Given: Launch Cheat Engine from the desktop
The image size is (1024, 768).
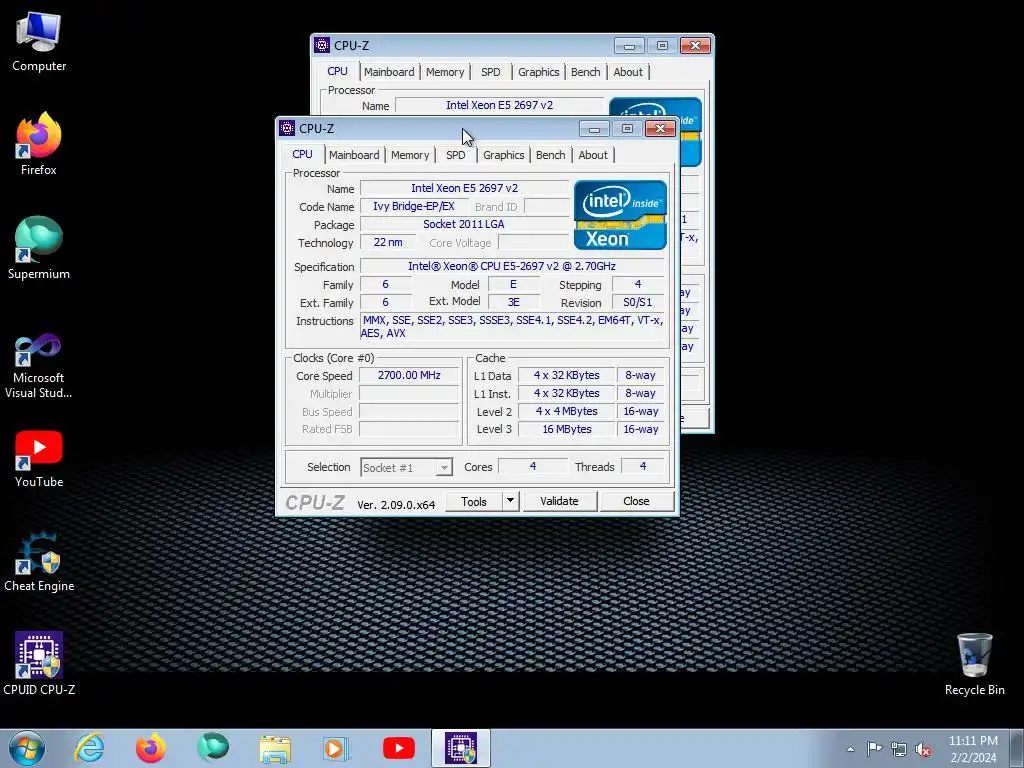Looking at the screenshot, I should click(39, 562).
